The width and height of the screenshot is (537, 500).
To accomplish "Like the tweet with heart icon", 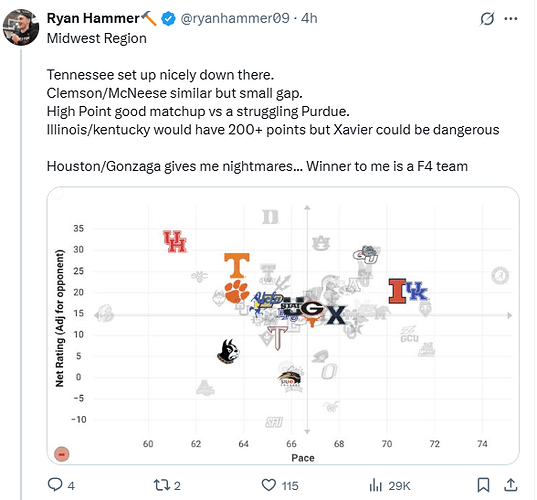I will point(269,485).
